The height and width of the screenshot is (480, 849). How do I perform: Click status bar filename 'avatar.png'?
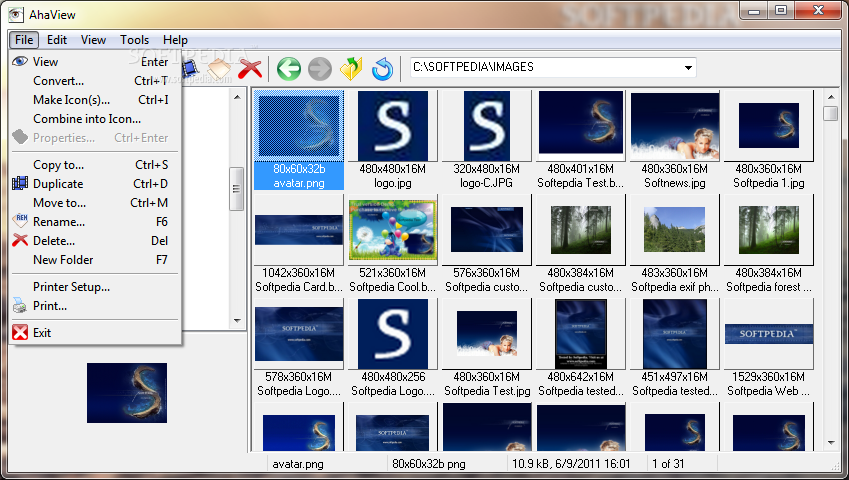[298, 464]
